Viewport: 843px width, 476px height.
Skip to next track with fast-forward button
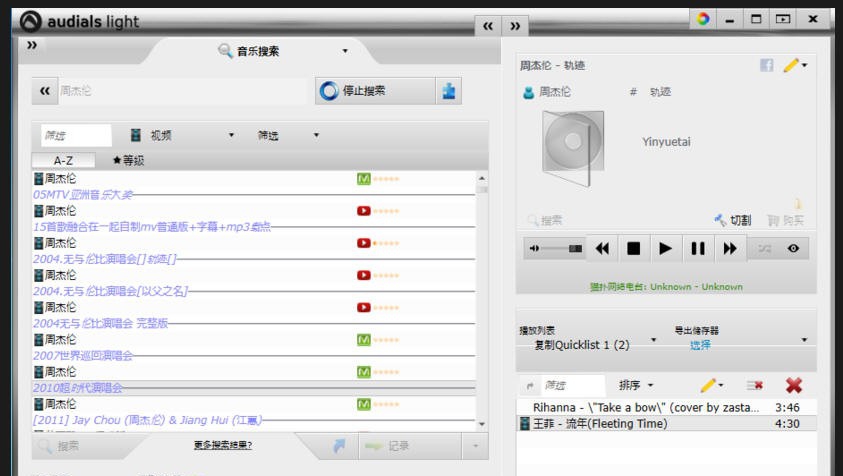click(x=730, y=248)
